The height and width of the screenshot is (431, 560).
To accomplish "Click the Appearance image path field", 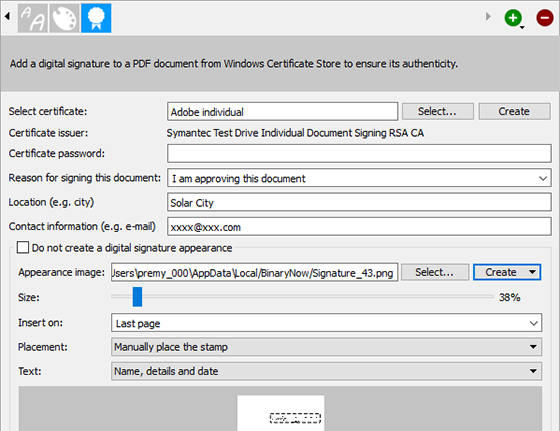I will click(x=254, y=272).
